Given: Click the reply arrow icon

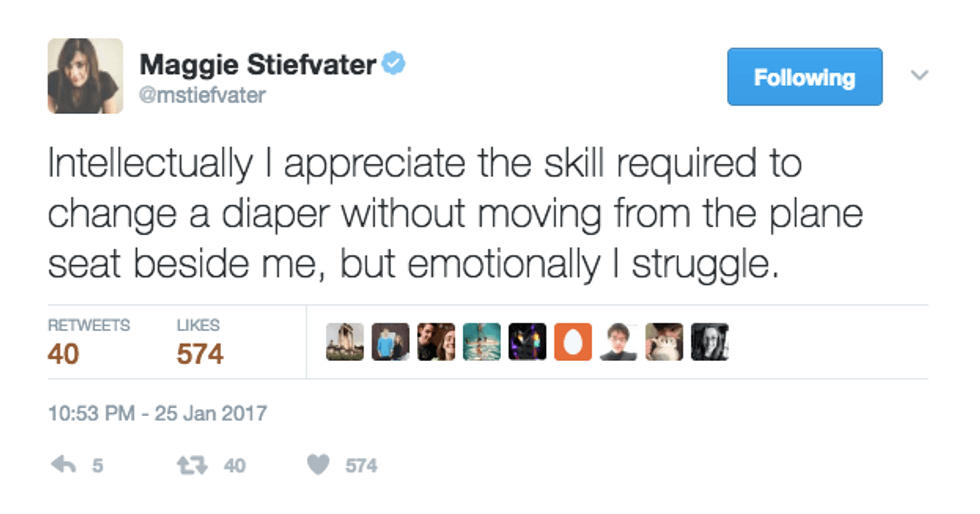Looking at the screenshot, I should coord(63,465).
